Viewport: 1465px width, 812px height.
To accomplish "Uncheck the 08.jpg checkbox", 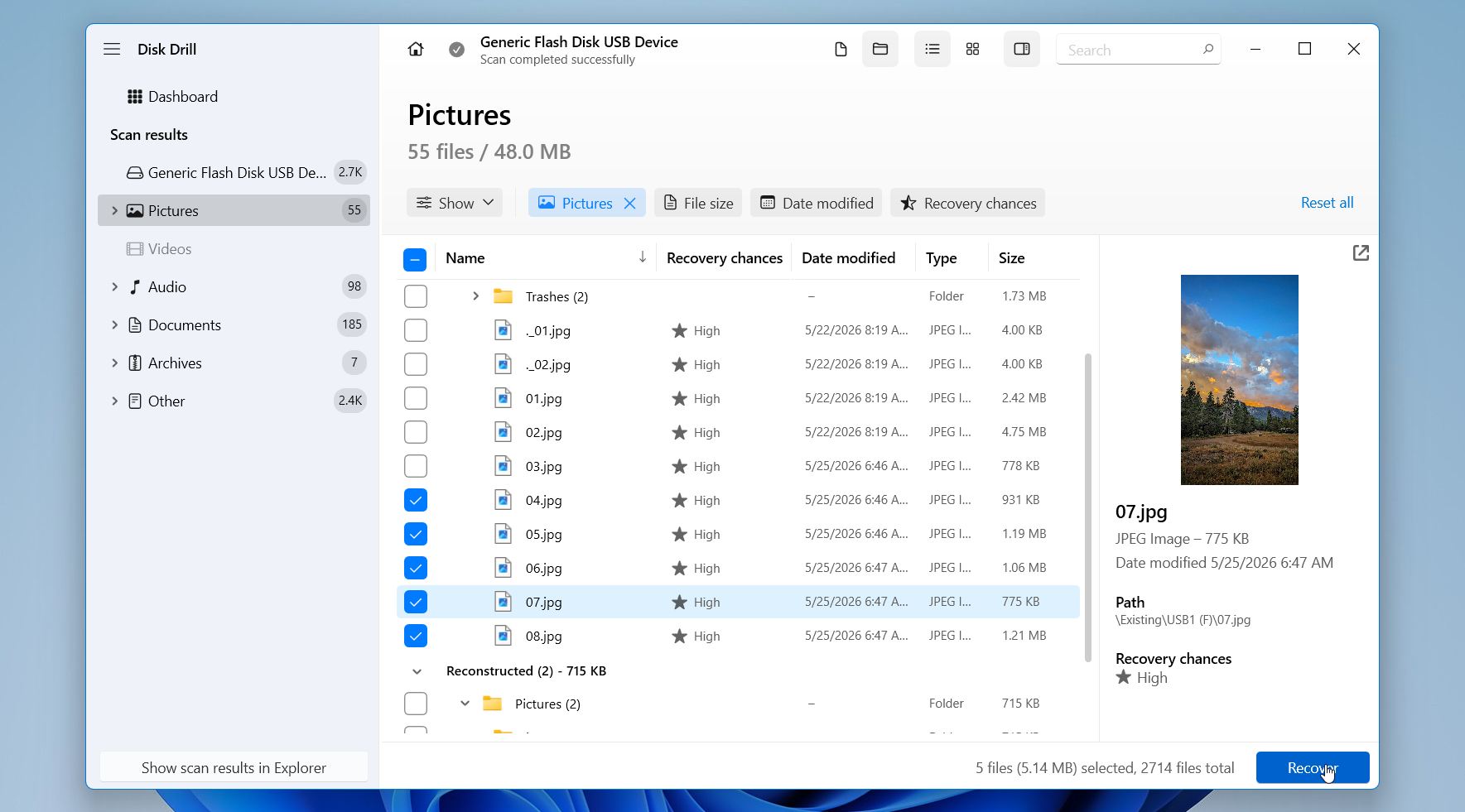I will point(416,636).
